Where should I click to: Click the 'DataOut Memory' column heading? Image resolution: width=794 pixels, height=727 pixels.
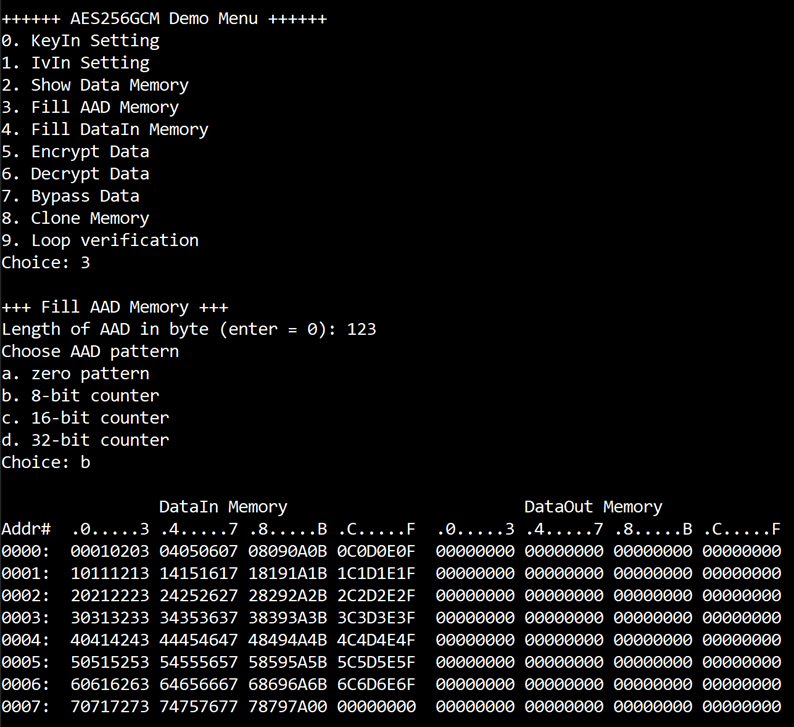click(593, 507)
